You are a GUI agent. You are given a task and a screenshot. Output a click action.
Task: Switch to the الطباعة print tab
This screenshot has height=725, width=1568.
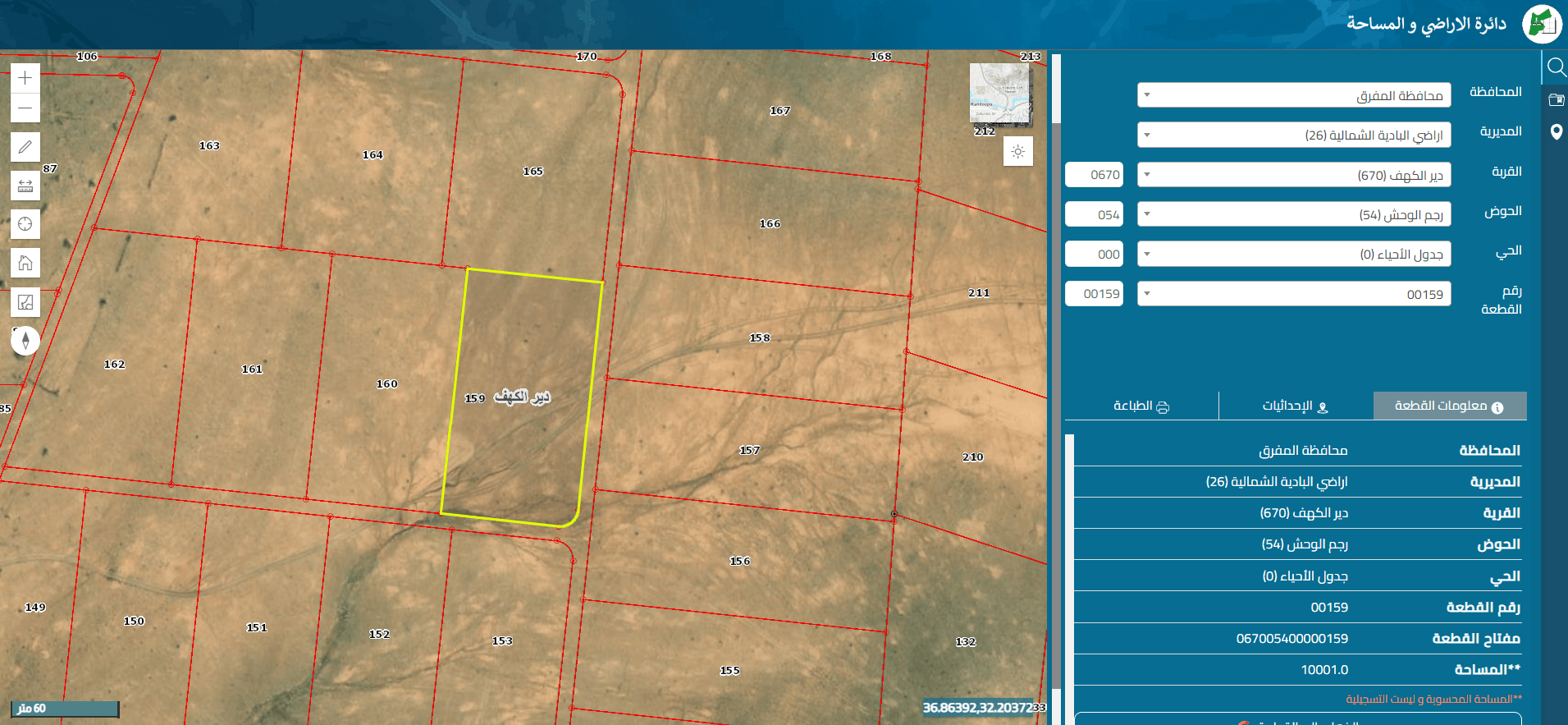[1141, 406]
